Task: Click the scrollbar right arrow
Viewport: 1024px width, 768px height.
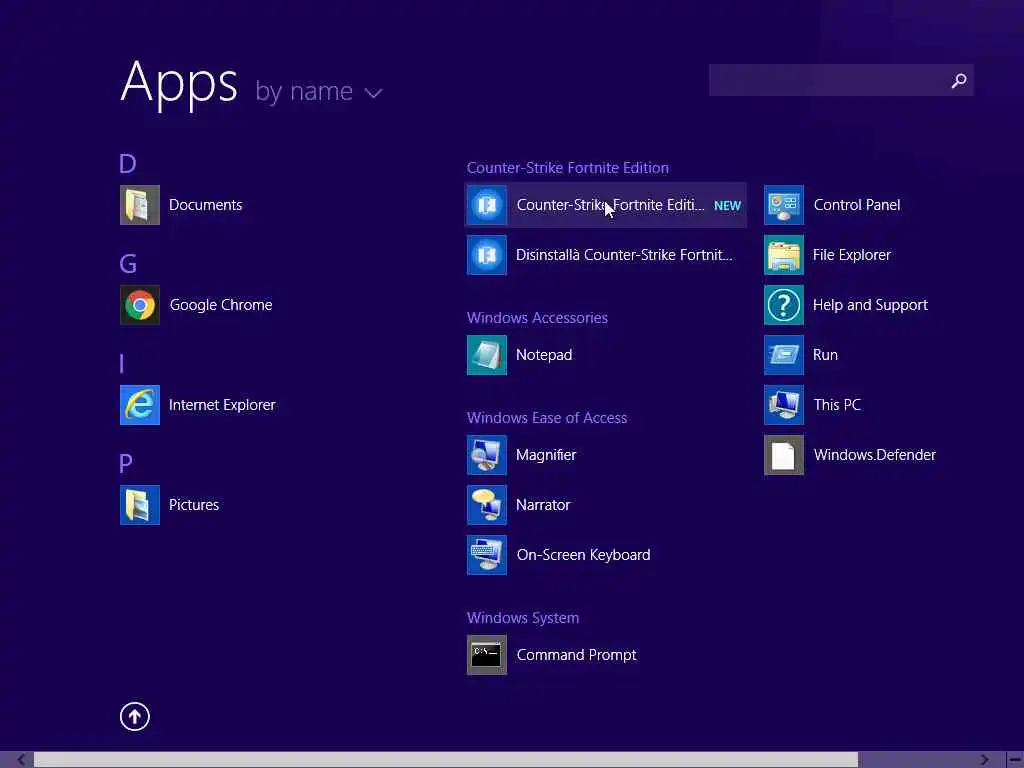Action: [x=985, y=760]
